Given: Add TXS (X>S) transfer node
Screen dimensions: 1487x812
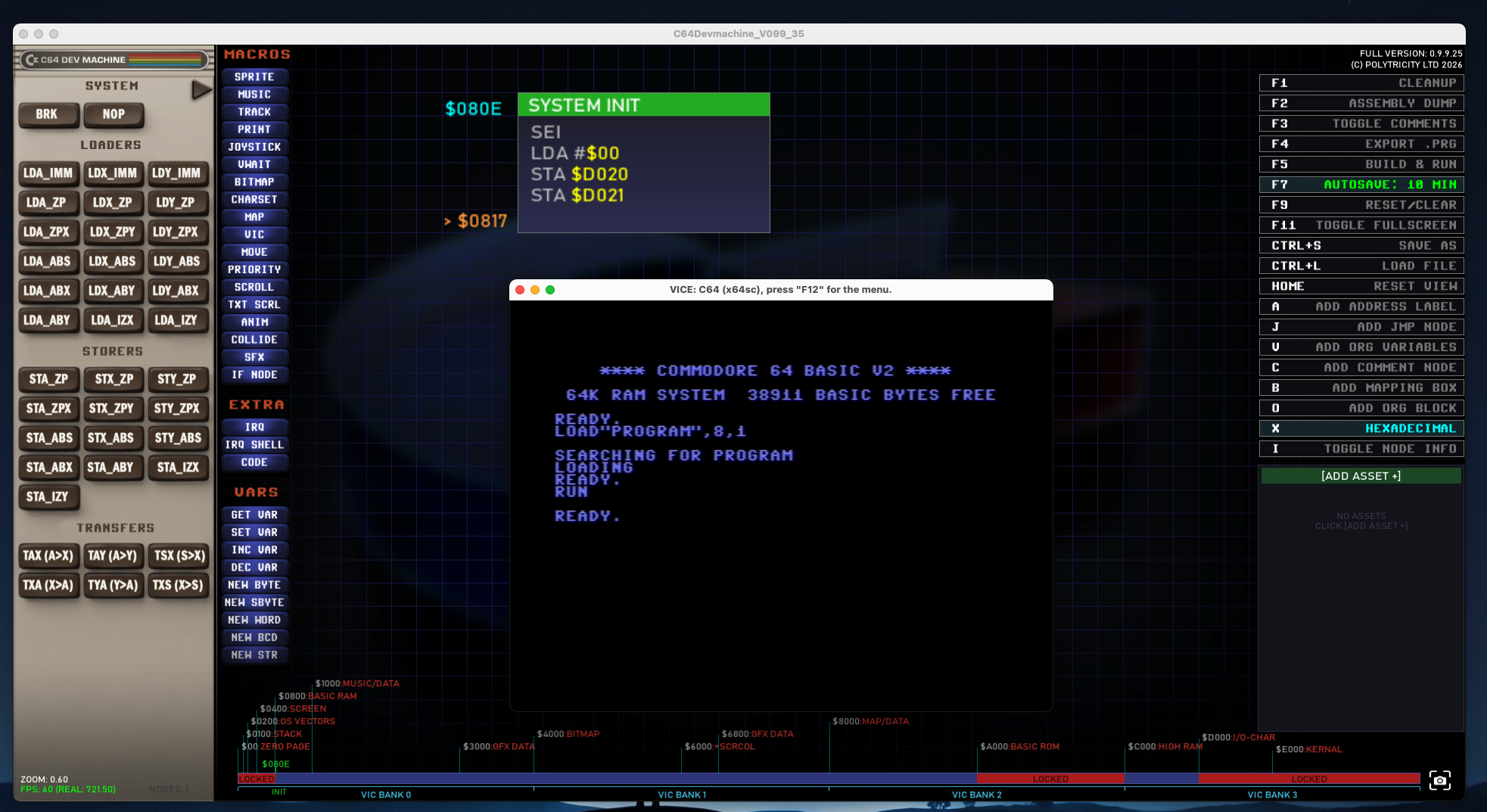Looking at the screenshot, I should click(x=178, y=586).
